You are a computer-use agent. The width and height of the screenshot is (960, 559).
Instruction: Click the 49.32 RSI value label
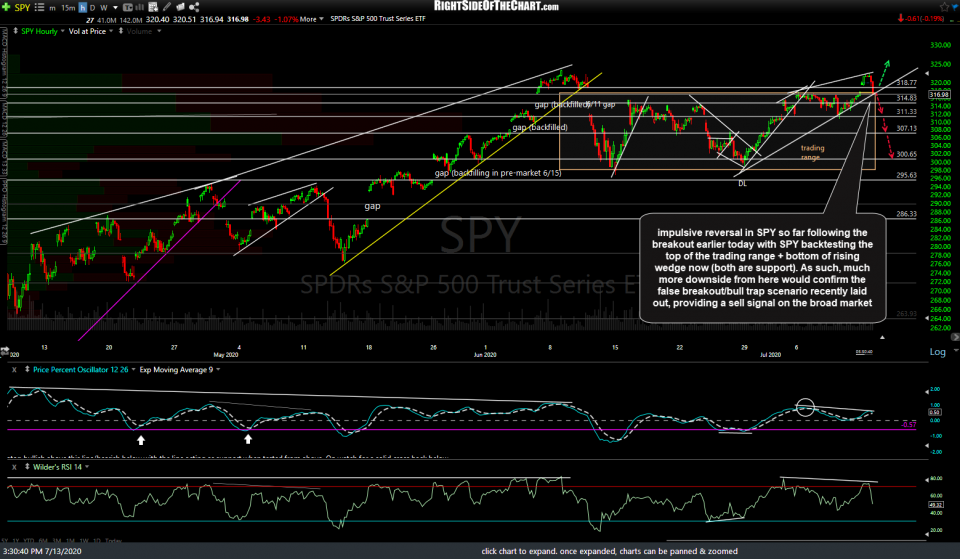pyautogui.click(x=935, y=505)
